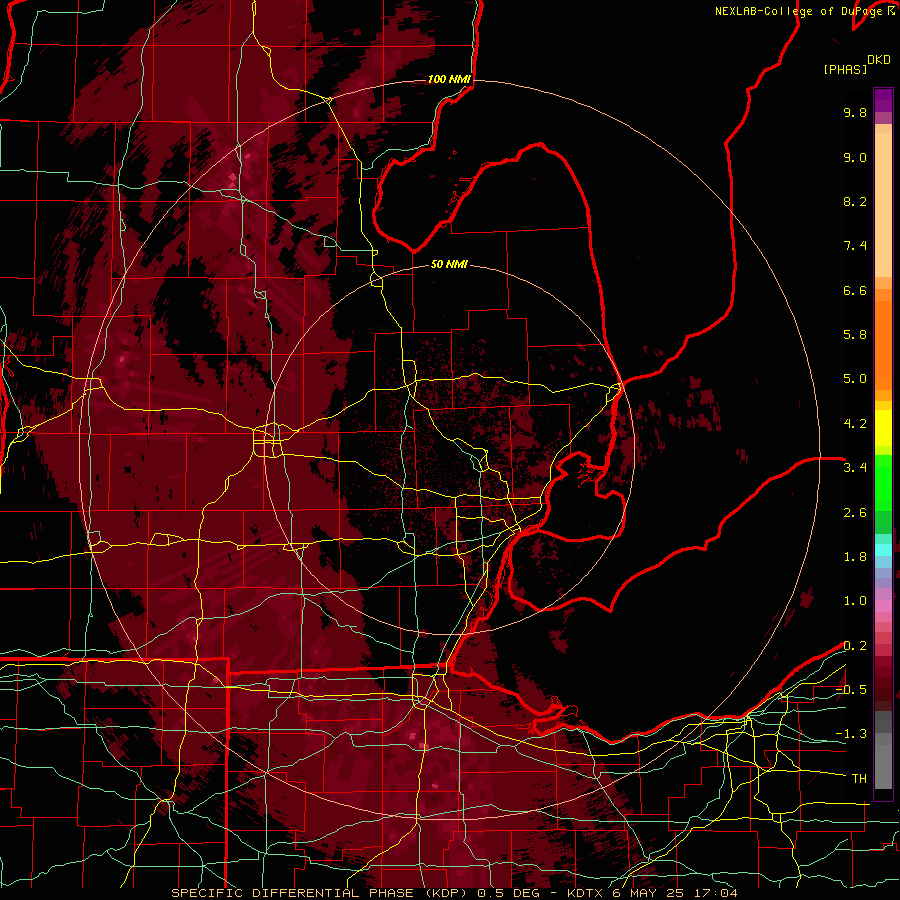
Task: Click the 7.4 scale value
Action: (855, 246)
